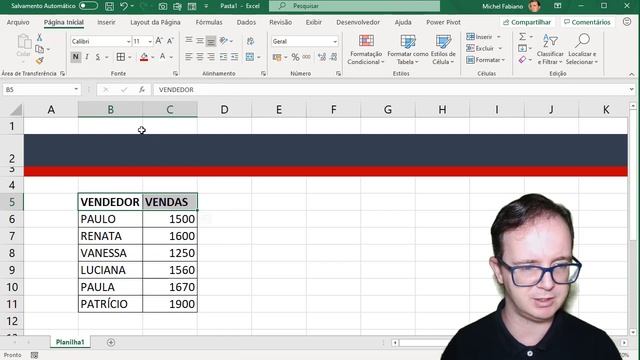Click the Comentários button

click(587, 22)
